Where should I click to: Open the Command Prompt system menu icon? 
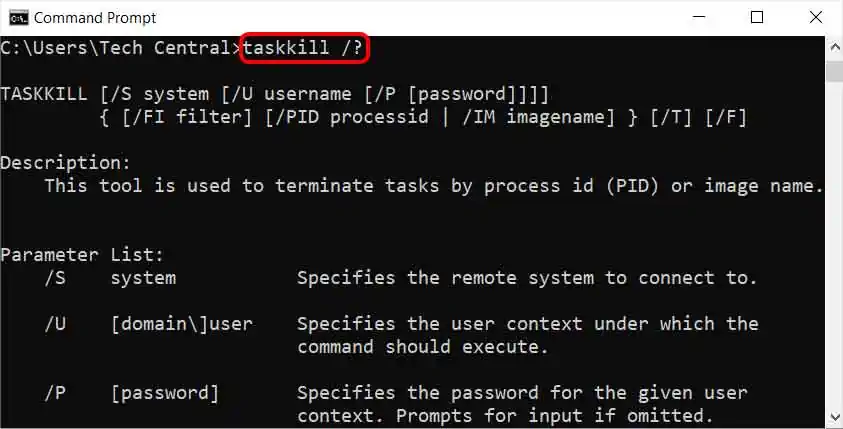(17, 17)
